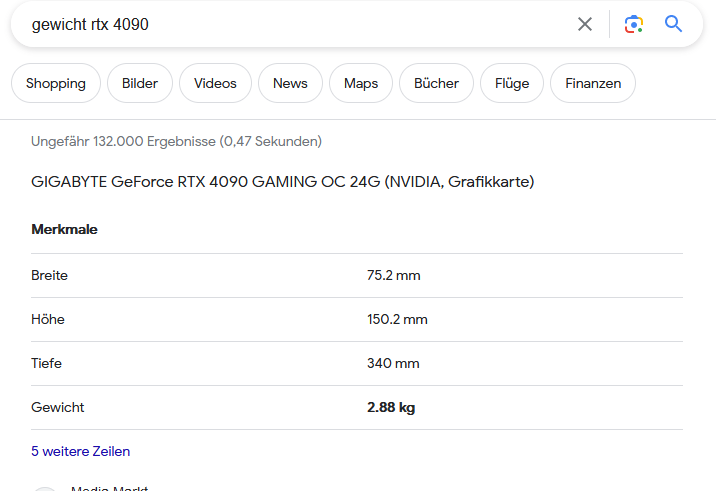Click the 'Merkmale' heading
The image size is (716, 491).
pos(64,229)
